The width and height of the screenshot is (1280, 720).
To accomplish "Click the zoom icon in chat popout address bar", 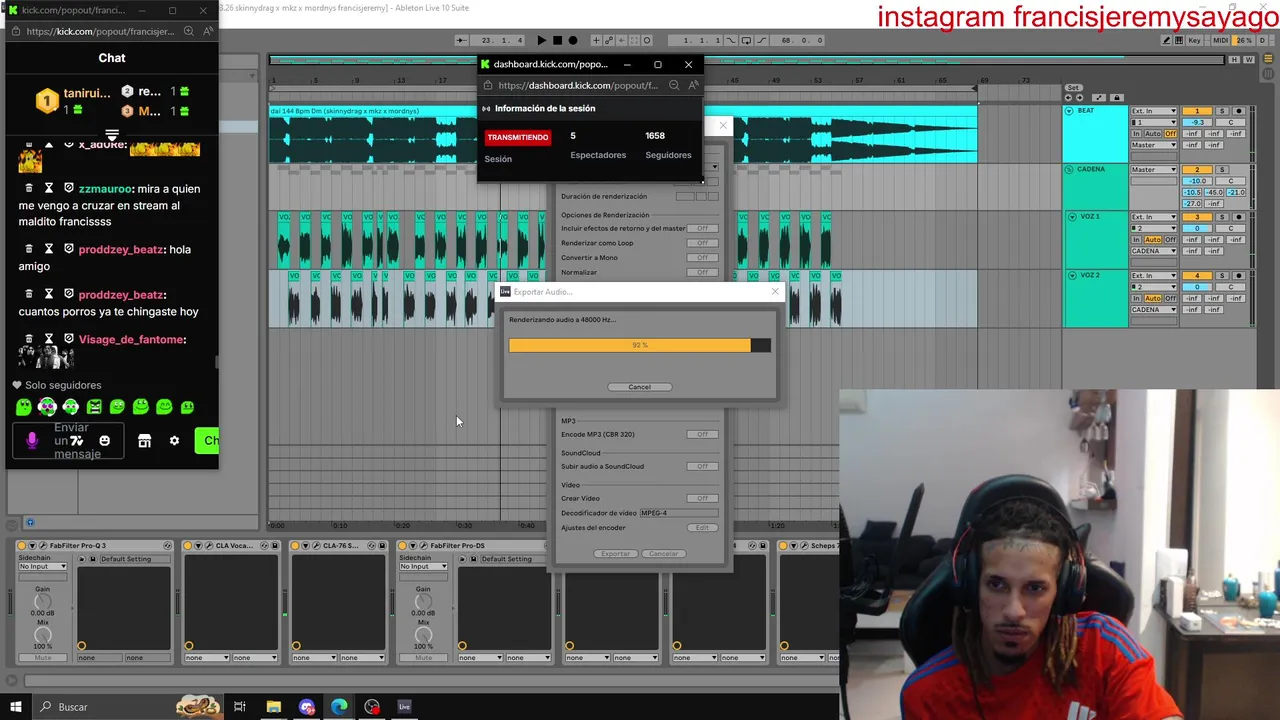I will click(x=188, y=31).
